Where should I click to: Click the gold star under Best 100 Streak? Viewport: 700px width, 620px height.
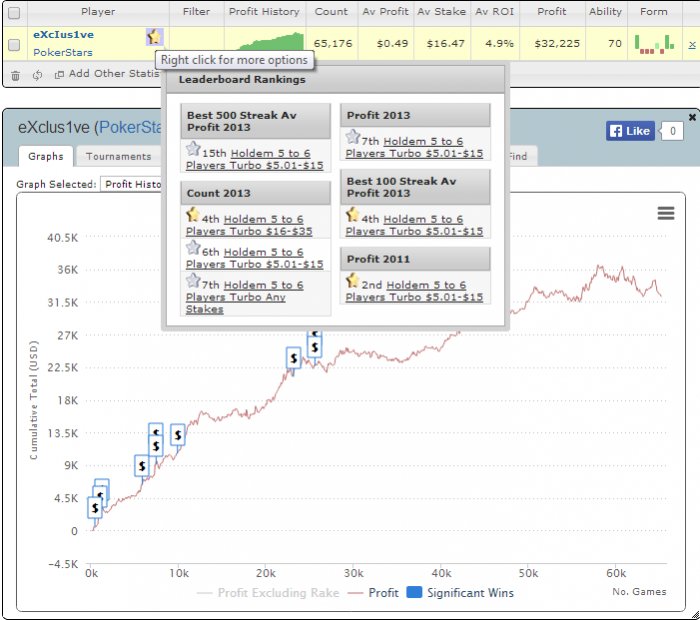coord(353,215)
